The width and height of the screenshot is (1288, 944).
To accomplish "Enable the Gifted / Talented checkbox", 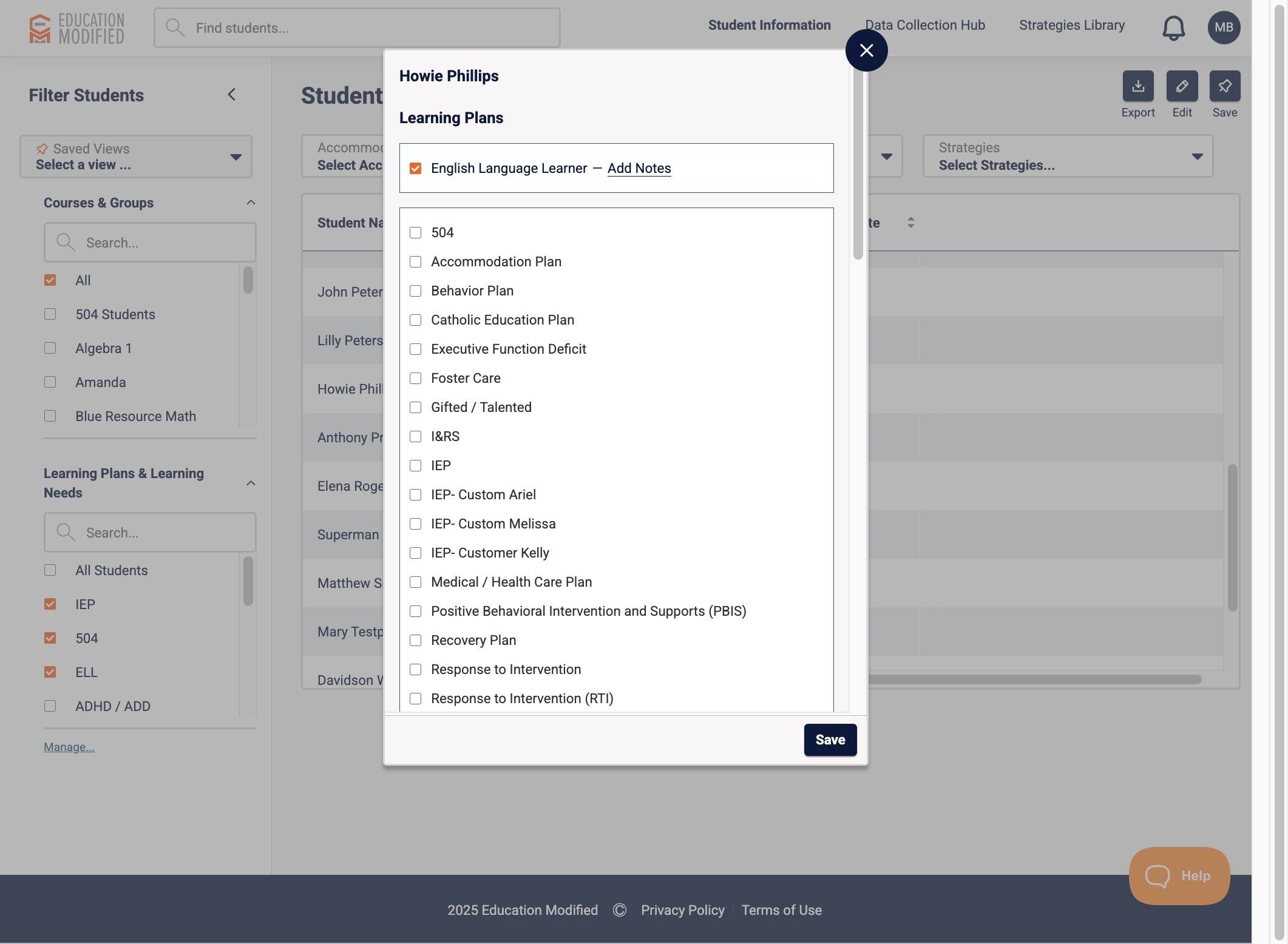I will (x=415, y=408).
